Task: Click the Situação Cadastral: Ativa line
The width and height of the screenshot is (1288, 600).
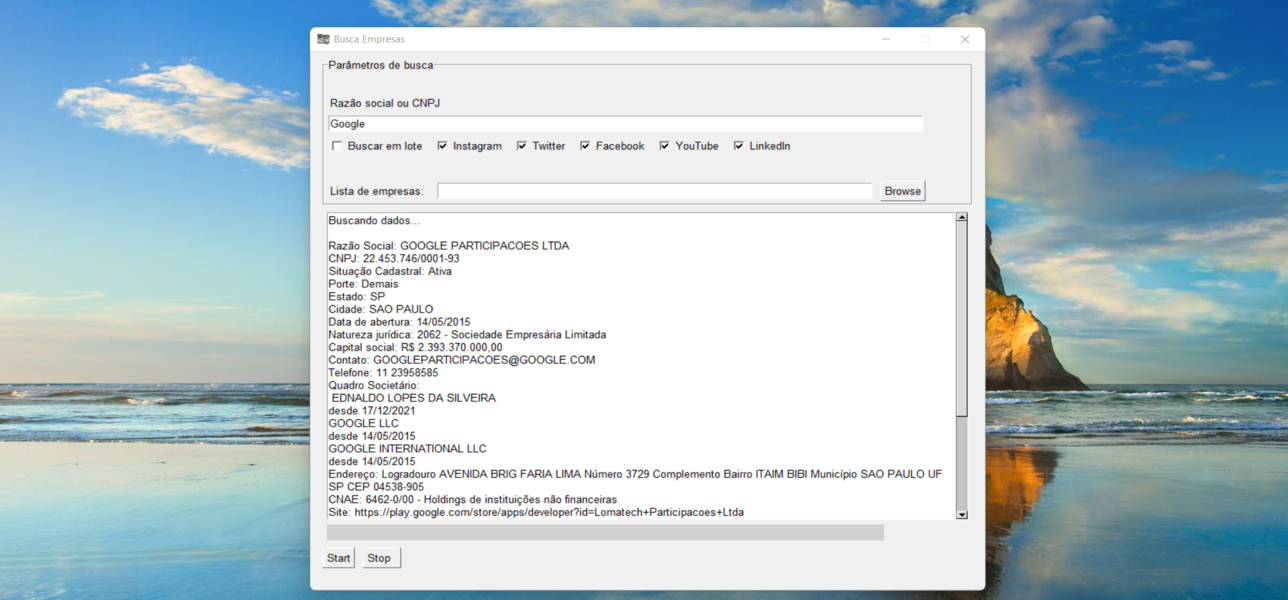Action: 390,271
